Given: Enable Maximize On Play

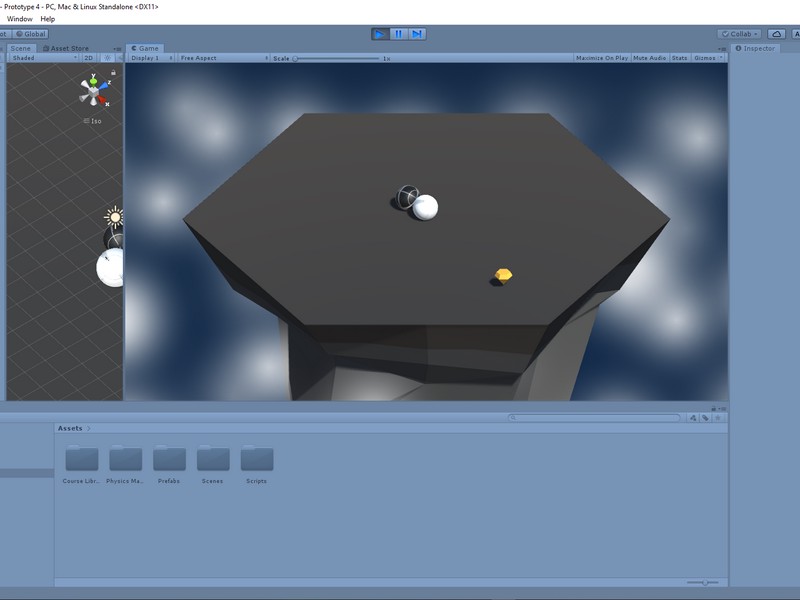Looking at the screenshot, I should pos(602,58).
